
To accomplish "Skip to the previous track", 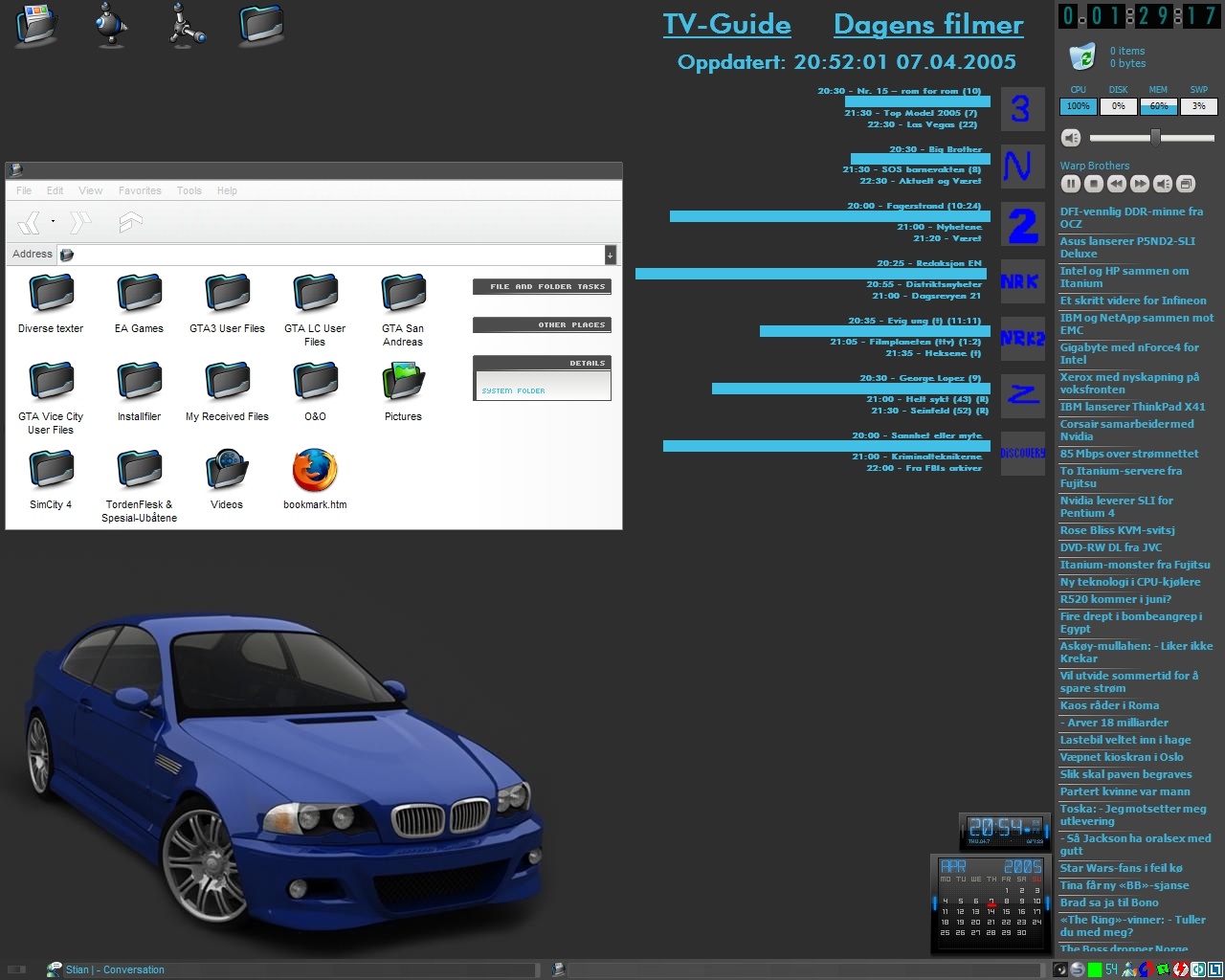I will tap(1117, 184).
